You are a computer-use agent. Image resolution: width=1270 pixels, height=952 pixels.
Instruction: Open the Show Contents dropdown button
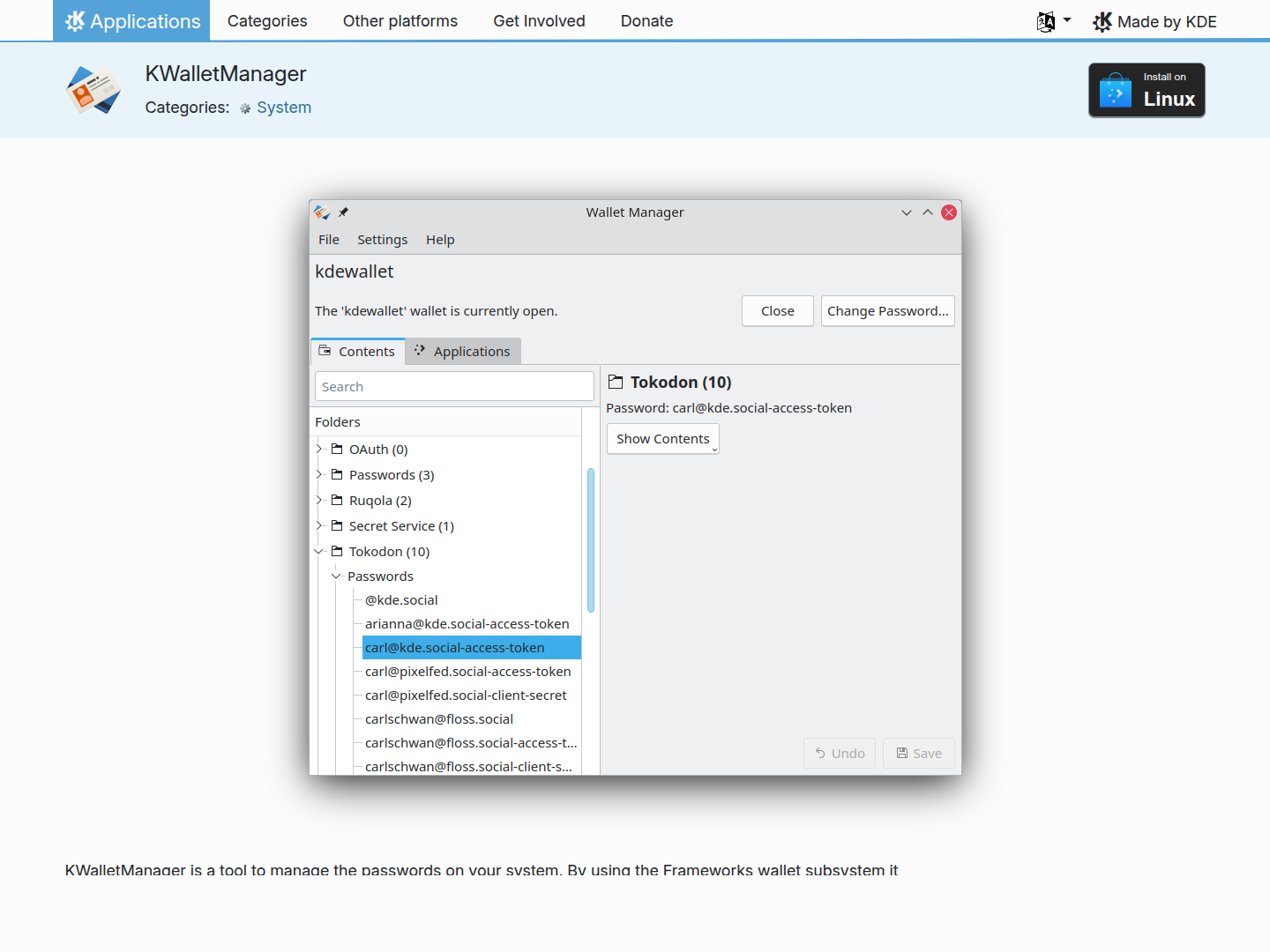663,439
